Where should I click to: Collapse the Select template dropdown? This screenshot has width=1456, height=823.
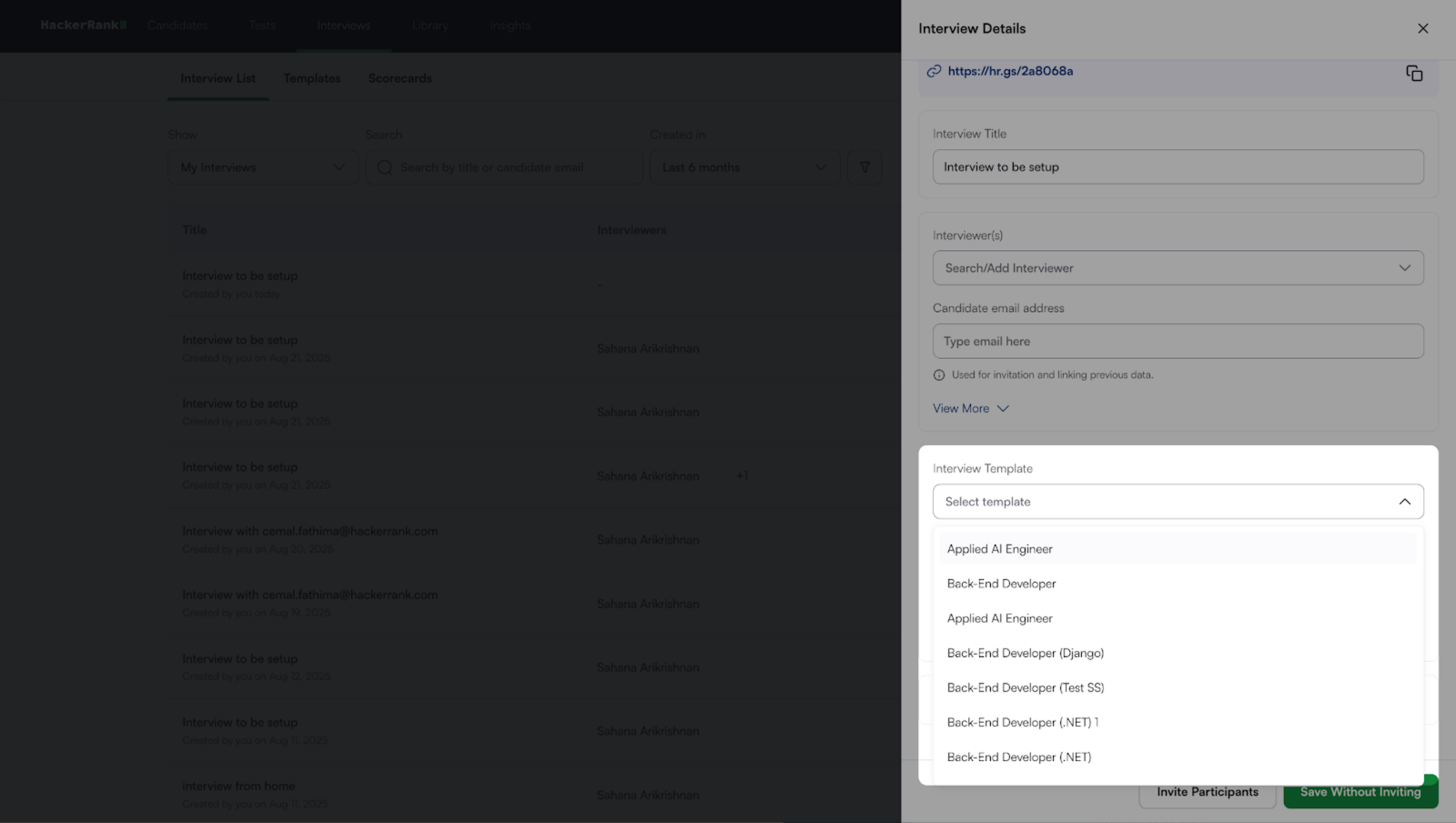[x=1178, y=502]
